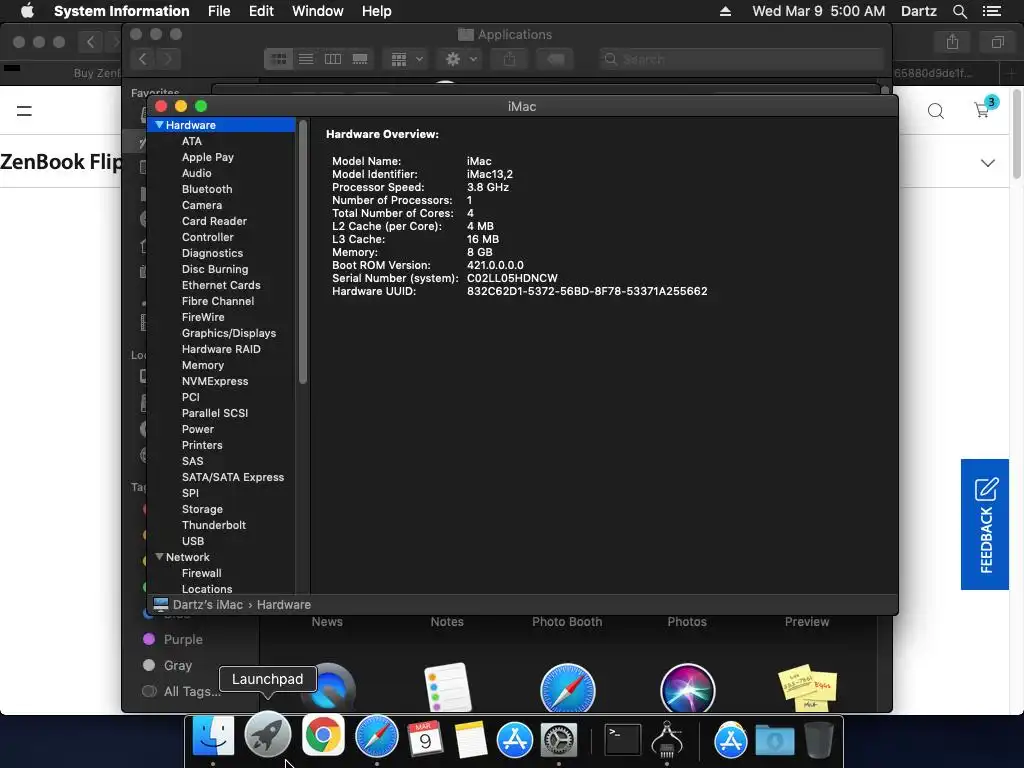Click the search magnifier on the ASUS page
Image resolution: width=1024 pixels, height=768 pixels.
(x=936, y=111)
